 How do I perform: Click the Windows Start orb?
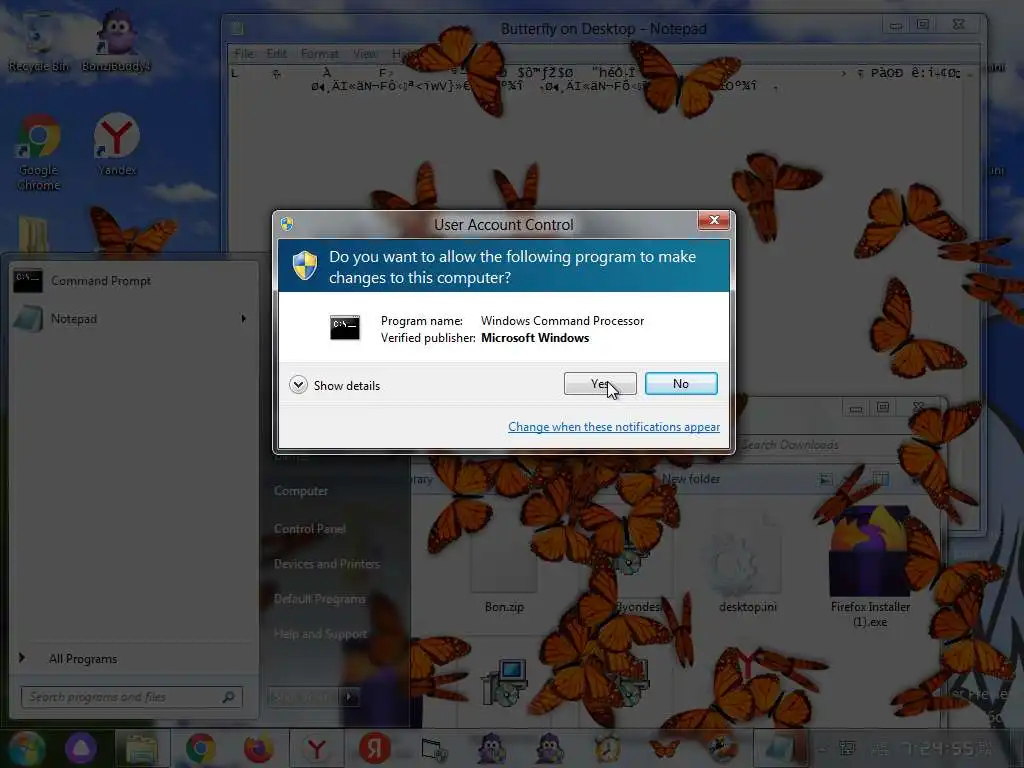[26, 748]
